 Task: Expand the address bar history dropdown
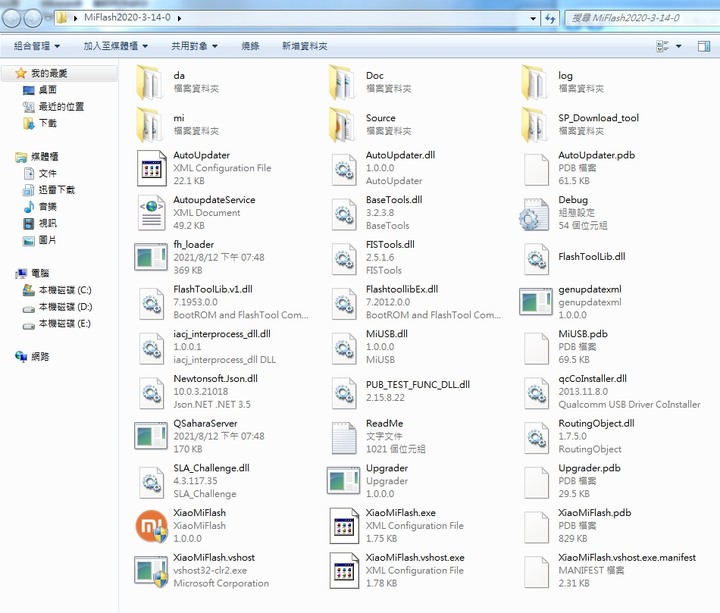[x=533, y=18]
